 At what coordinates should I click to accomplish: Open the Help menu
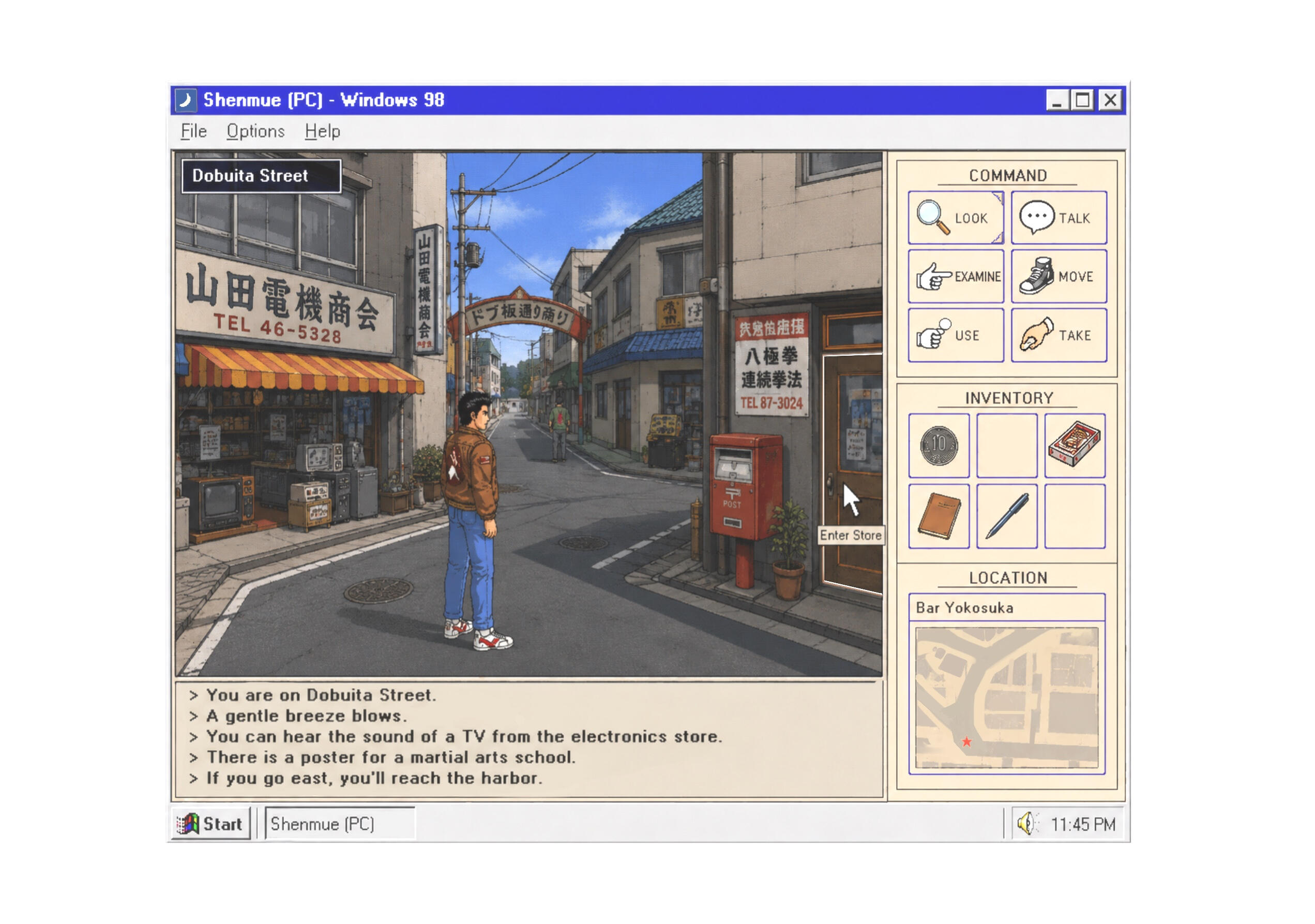coord(323,131)
